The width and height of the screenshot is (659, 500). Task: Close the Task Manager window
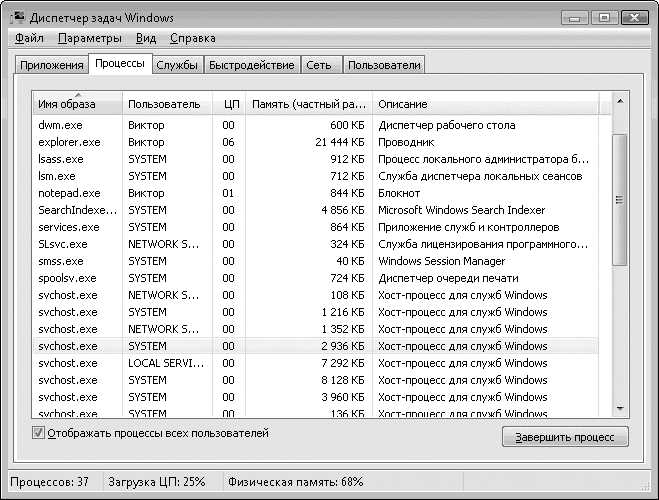[x=634, y=17]
